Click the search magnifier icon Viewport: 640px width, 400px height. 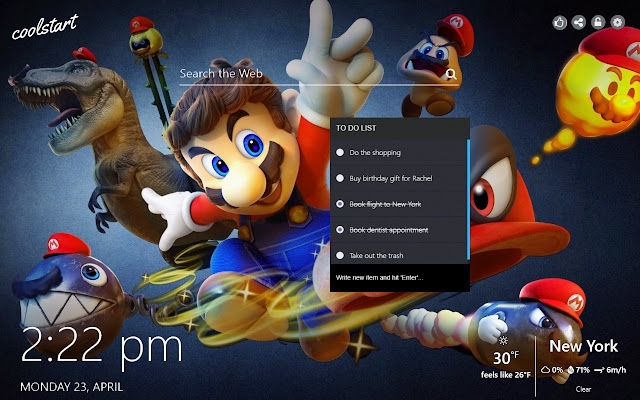pyautogui.click(x=451, y=73)
